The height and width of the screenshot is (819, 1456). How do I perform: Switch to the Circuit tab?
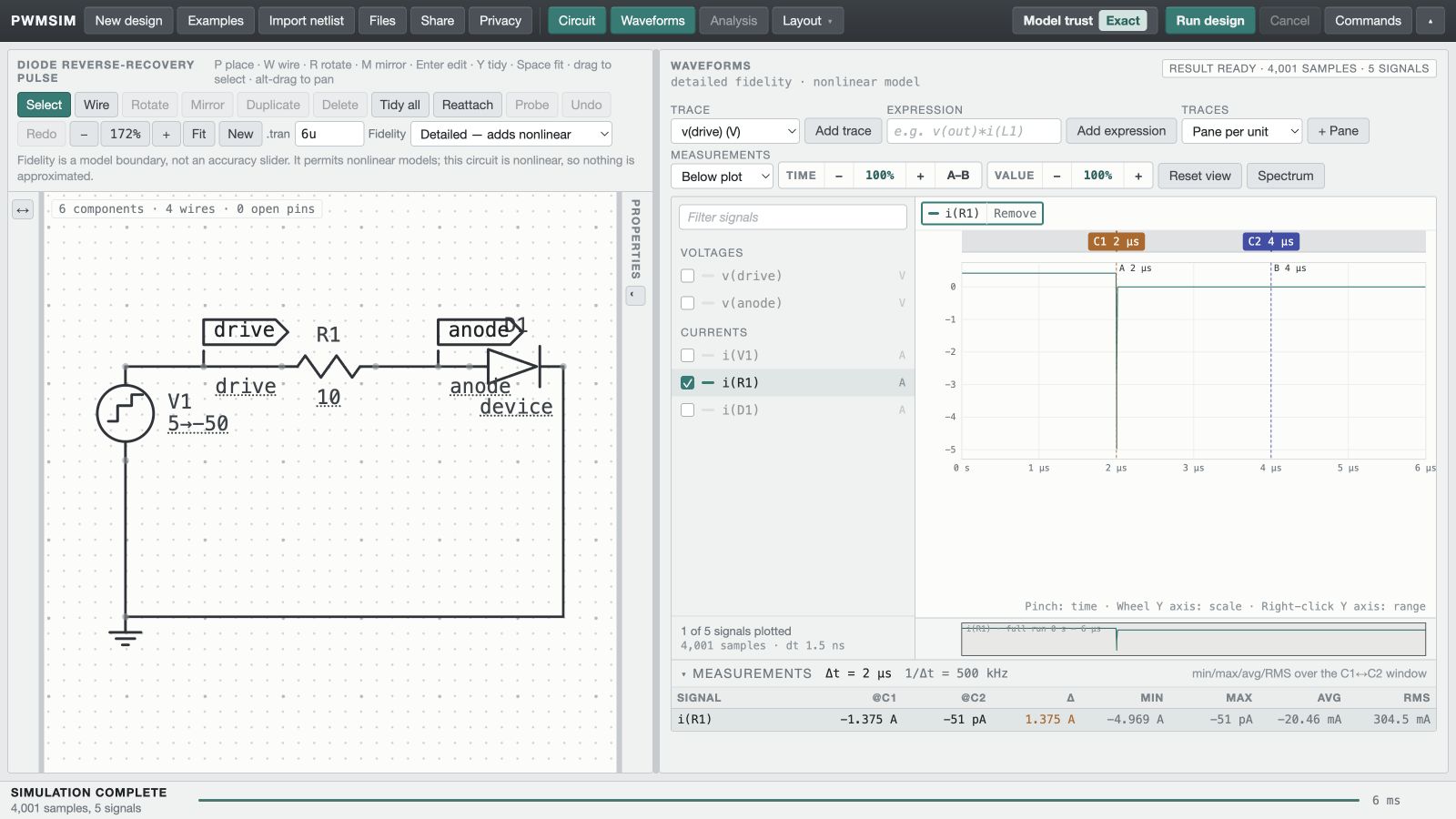click(577, 20)
